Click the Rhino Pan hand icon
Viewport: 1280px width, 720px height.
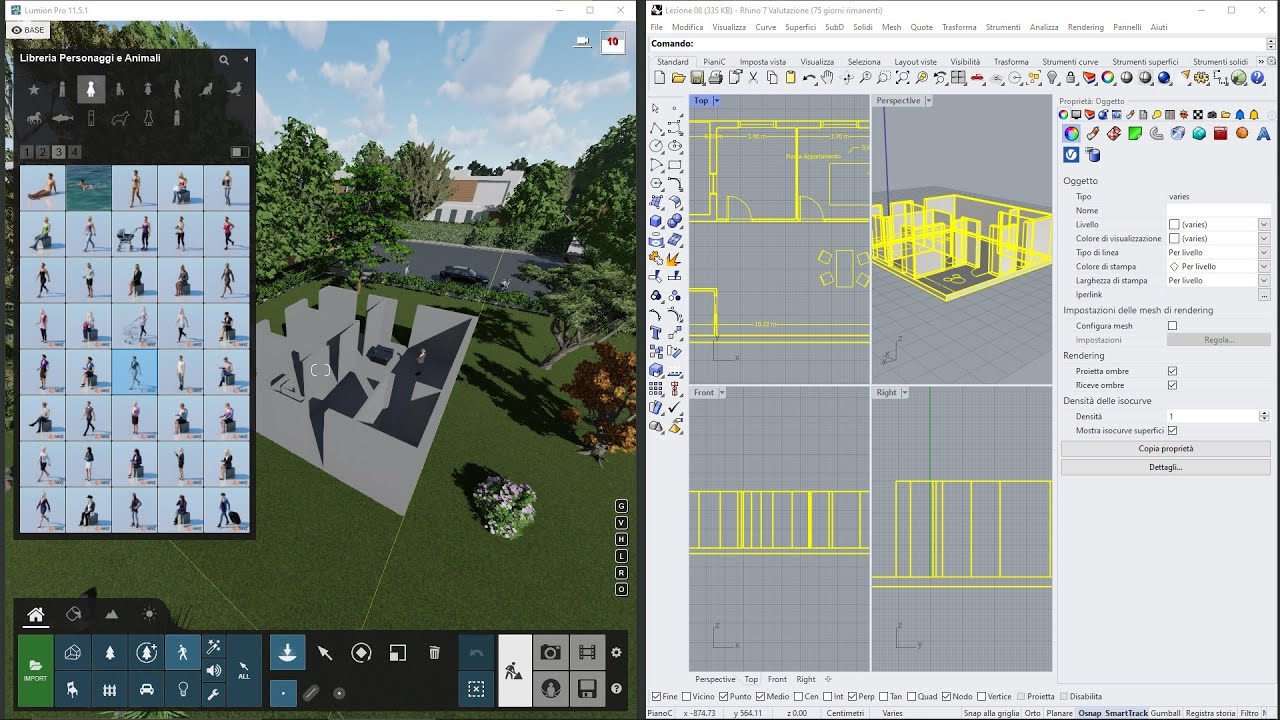tap(827, 78)
